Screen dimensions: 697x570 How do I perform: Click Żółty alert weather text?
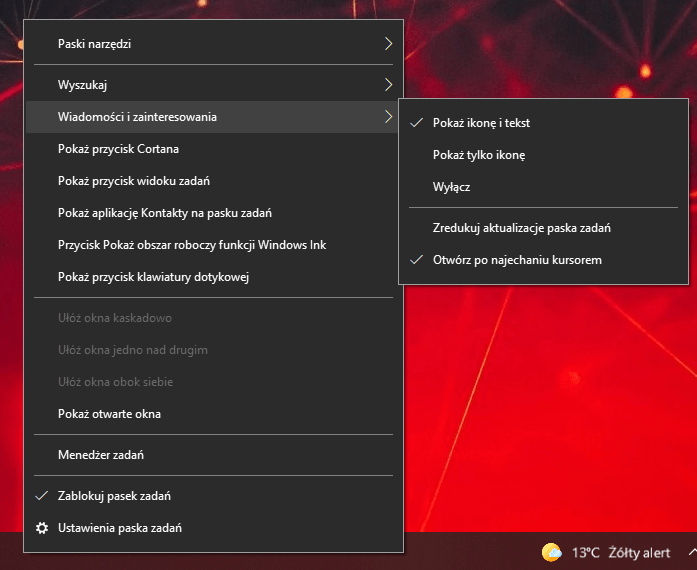[x=639, y=553]
